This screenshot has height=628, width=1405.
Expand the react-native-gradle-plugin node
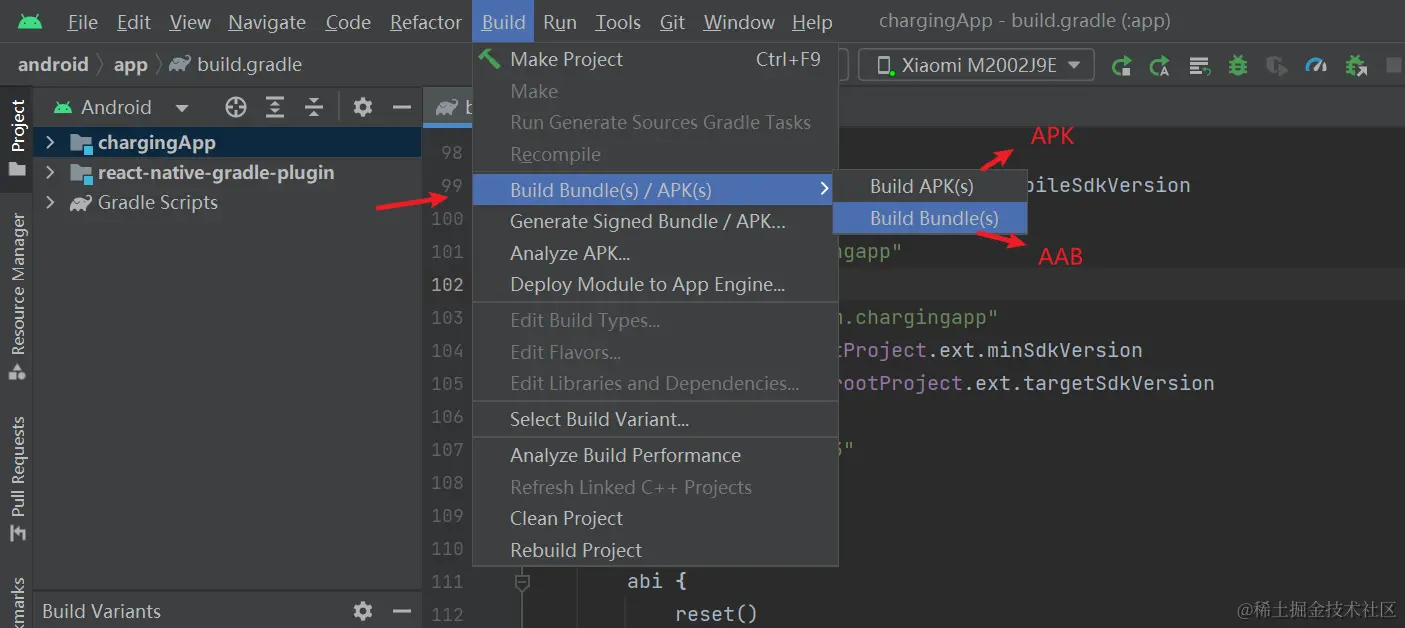[50, 173]
